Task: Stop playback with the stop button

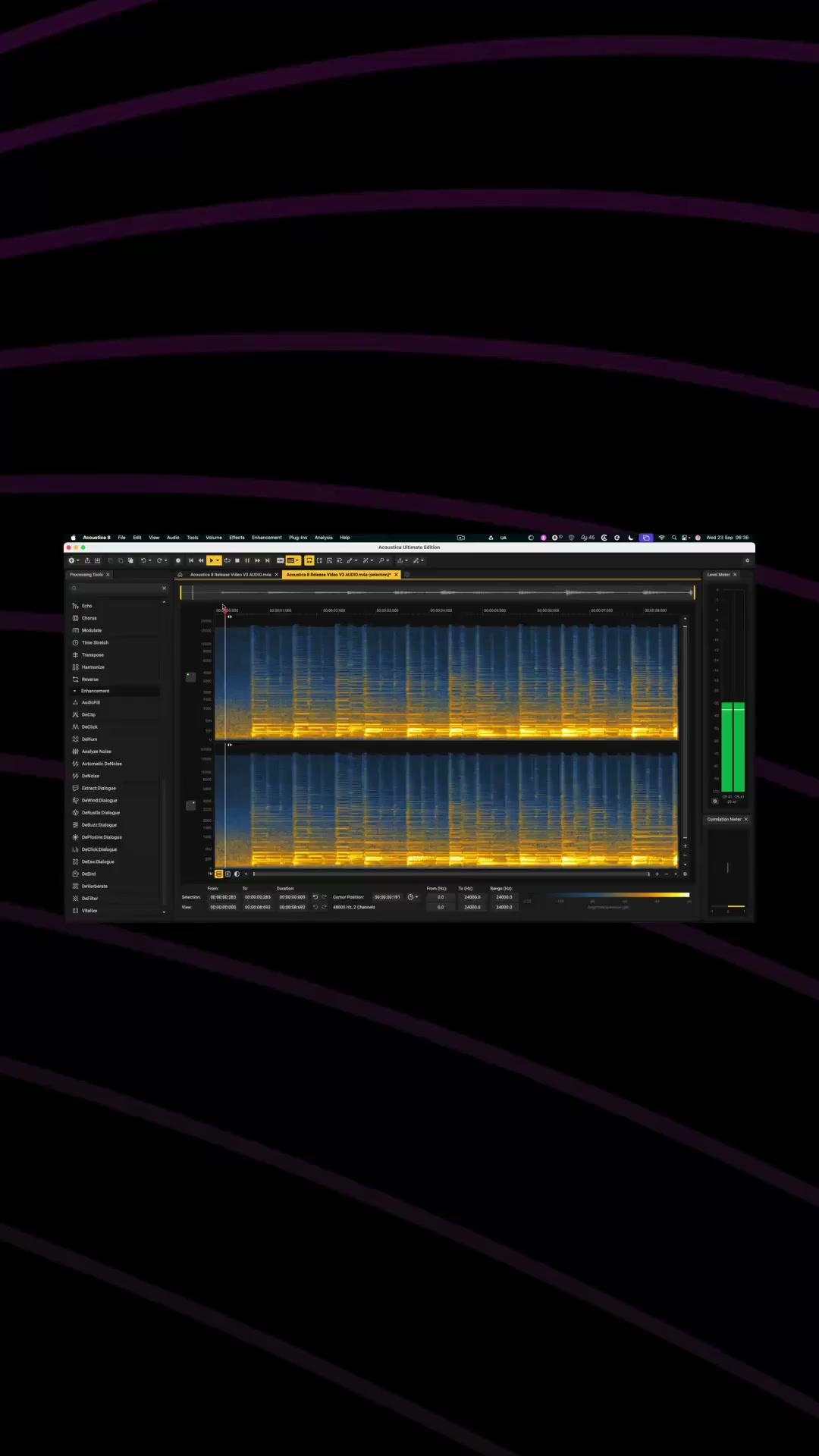Action: pyautogui.click(x=237, y=560)
